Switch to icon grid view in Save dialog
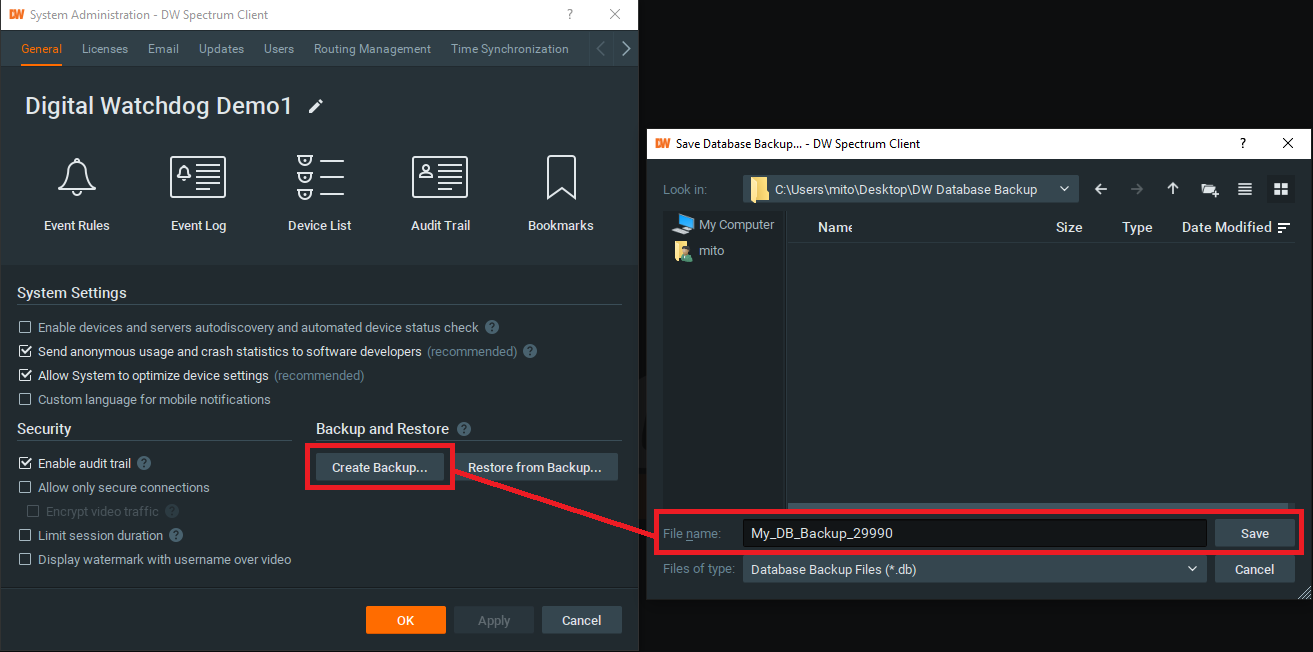 point(1281,189)
